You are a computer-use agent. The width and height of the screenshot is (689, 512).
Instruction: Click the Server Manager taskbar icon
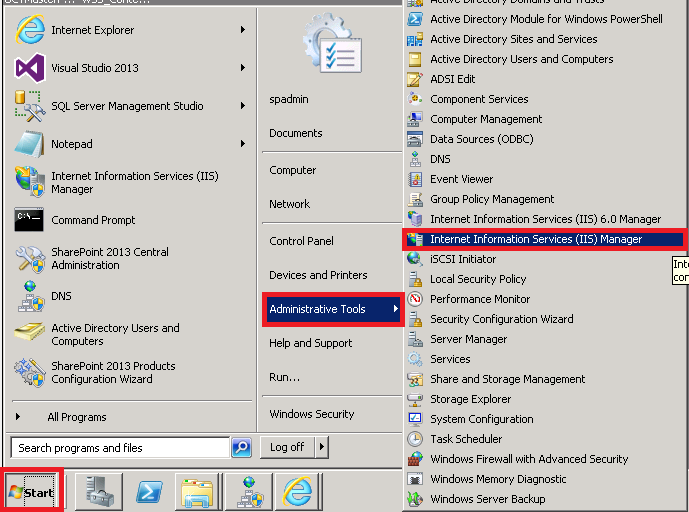pyautogui.click(x=99, y=491)
